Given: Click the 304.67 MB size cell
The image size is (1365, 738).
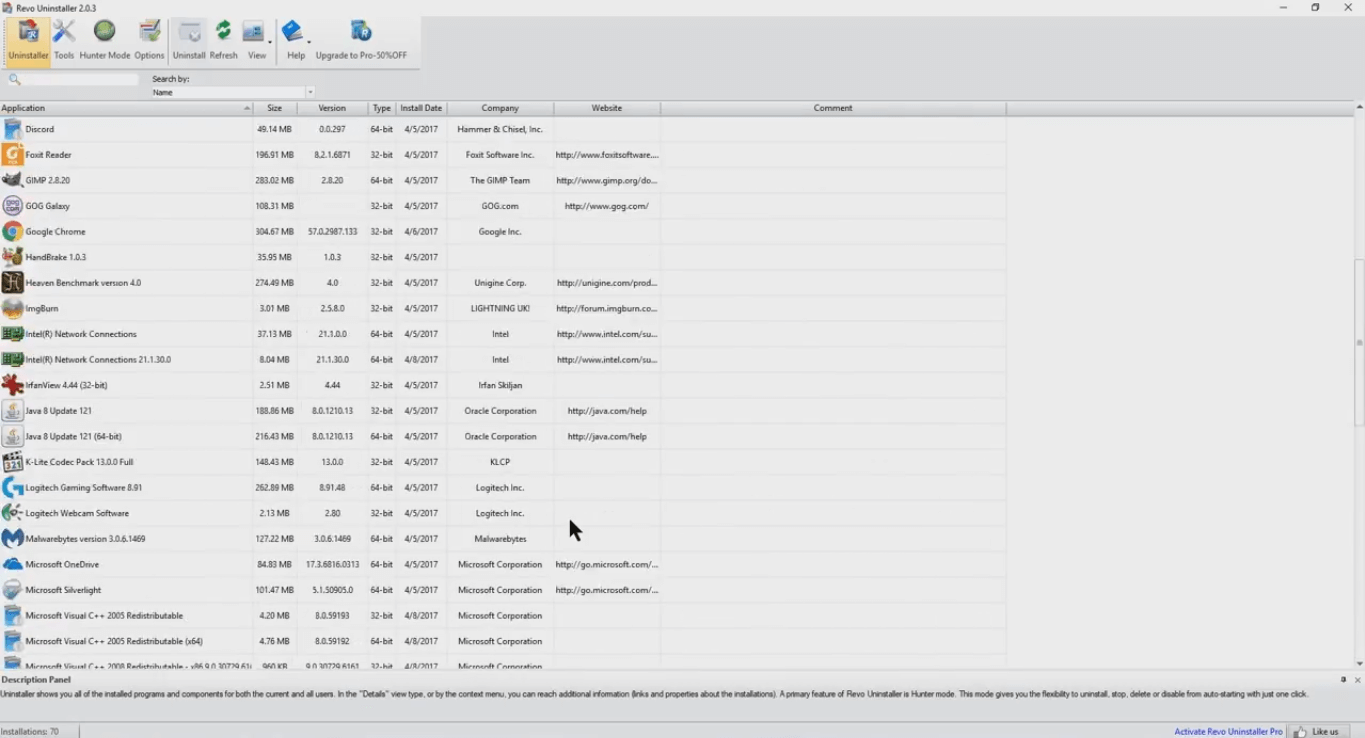Looking at the screenshot, I should click(275, 231).
